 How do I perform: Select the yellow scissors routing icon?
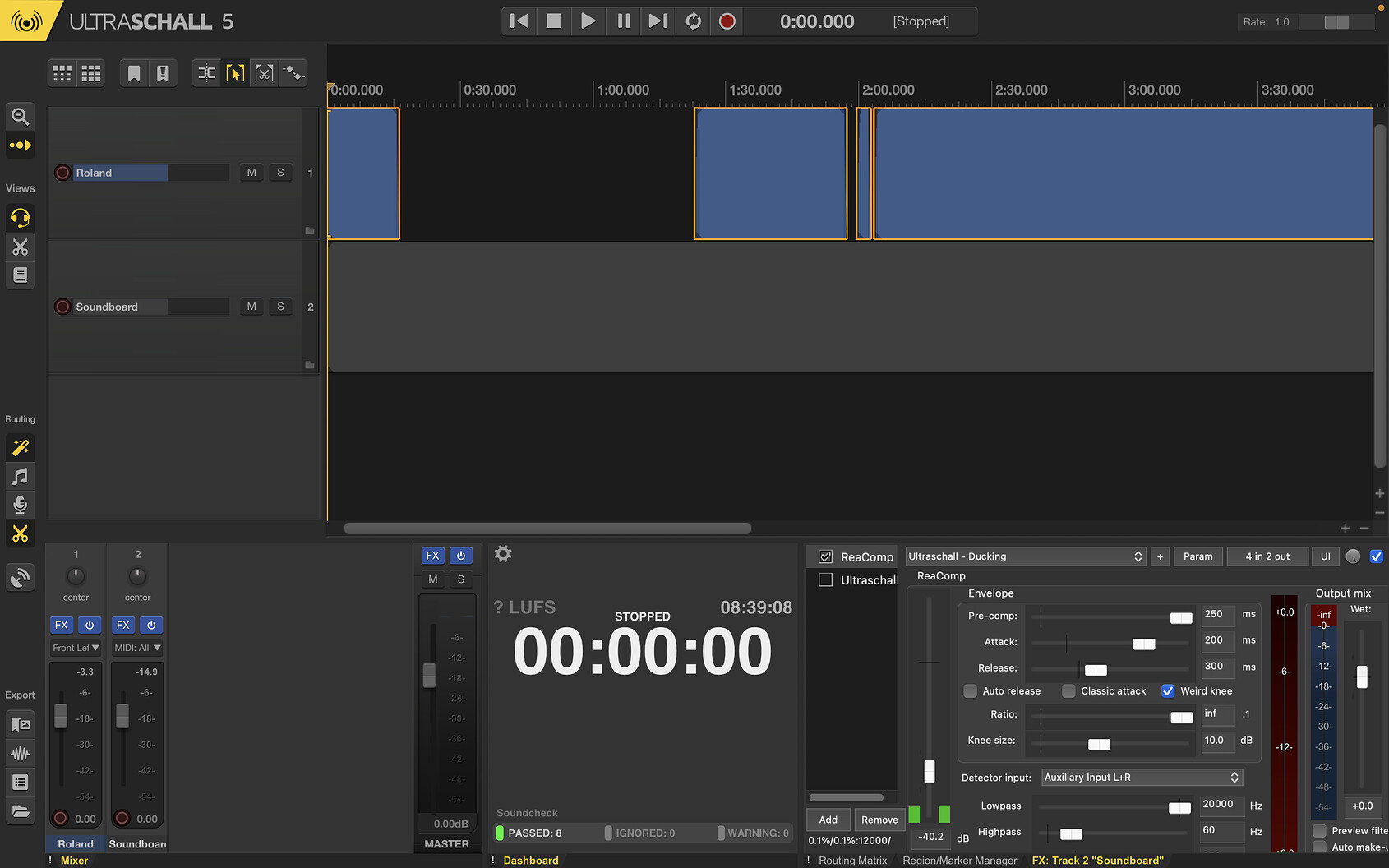[21, 533]
